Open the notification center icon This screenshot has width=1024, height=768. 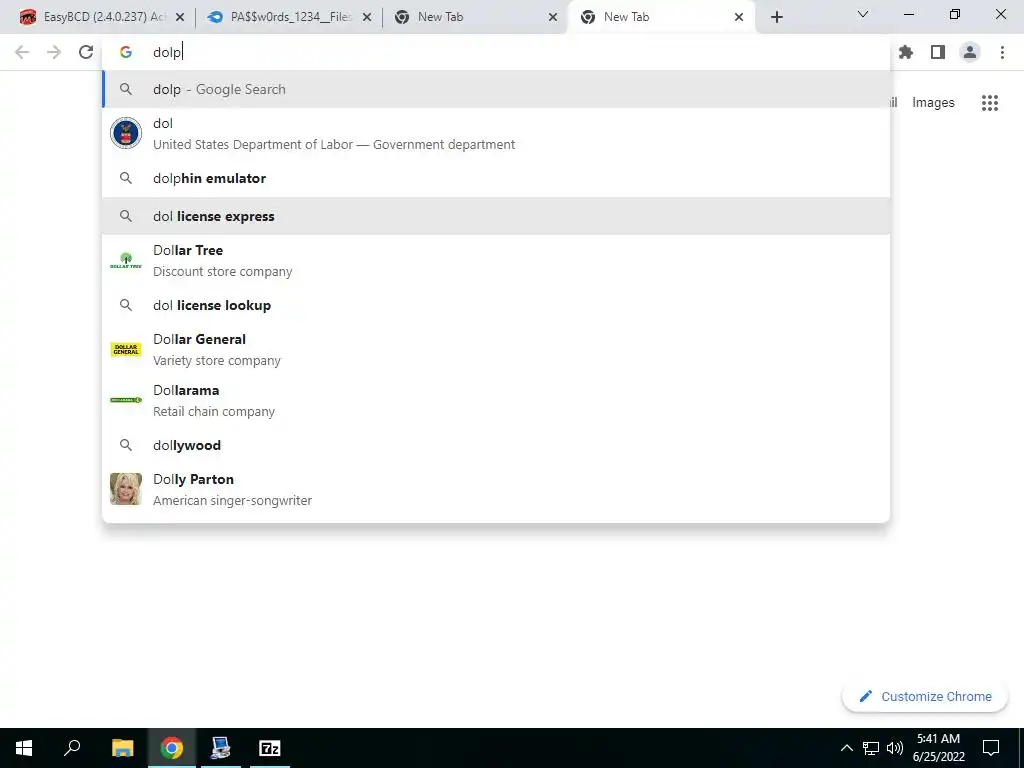coord(991,748)
